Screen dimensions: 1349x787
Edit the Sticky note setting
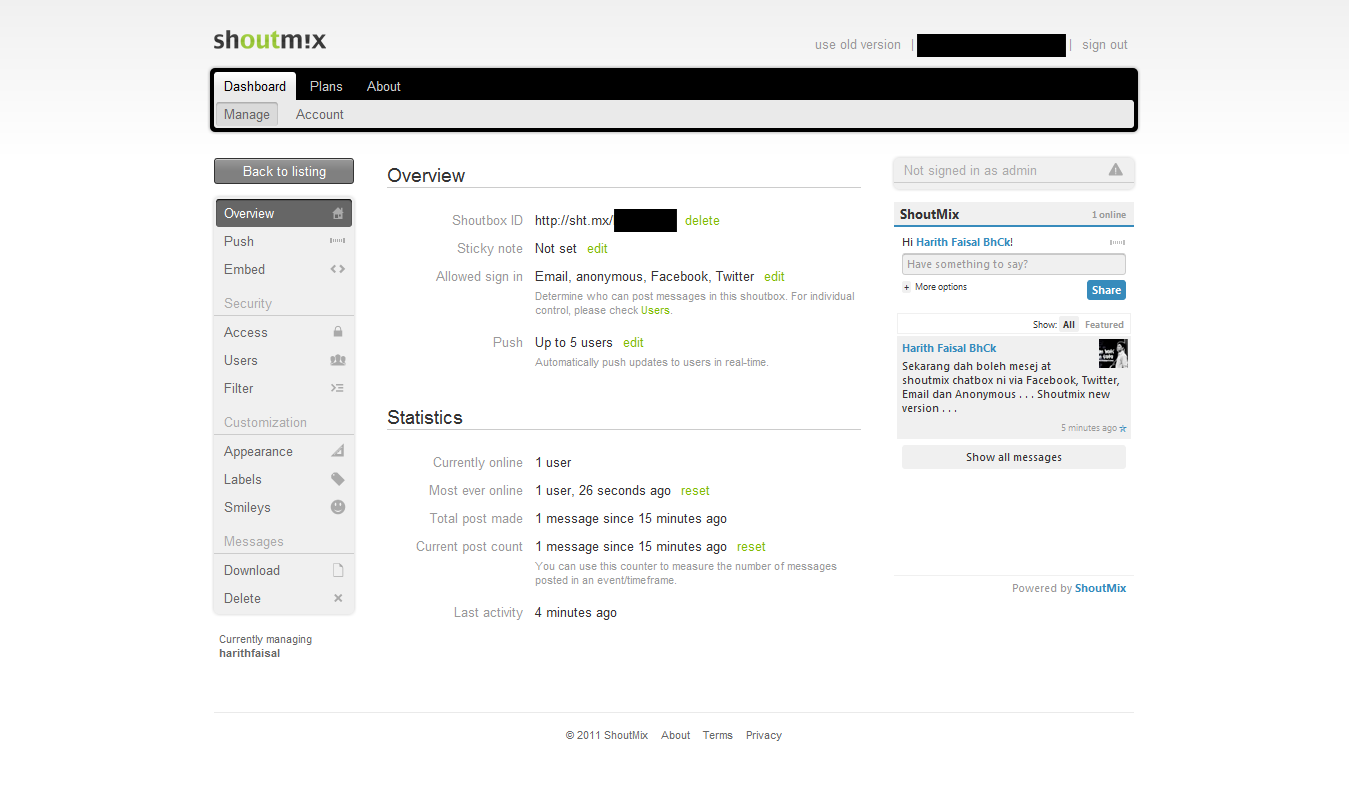tap(597, 249)
